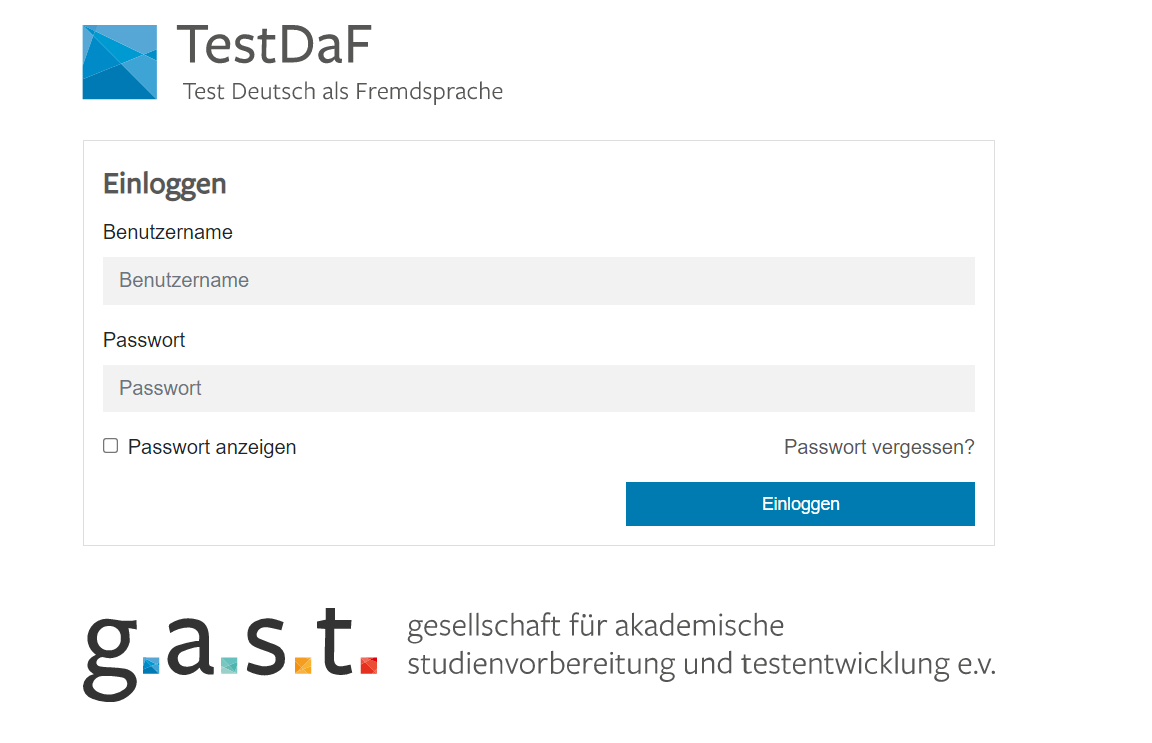Click the red square in g.a.s.t. logo
1152x743 pixels.
[x=369, y=665]
